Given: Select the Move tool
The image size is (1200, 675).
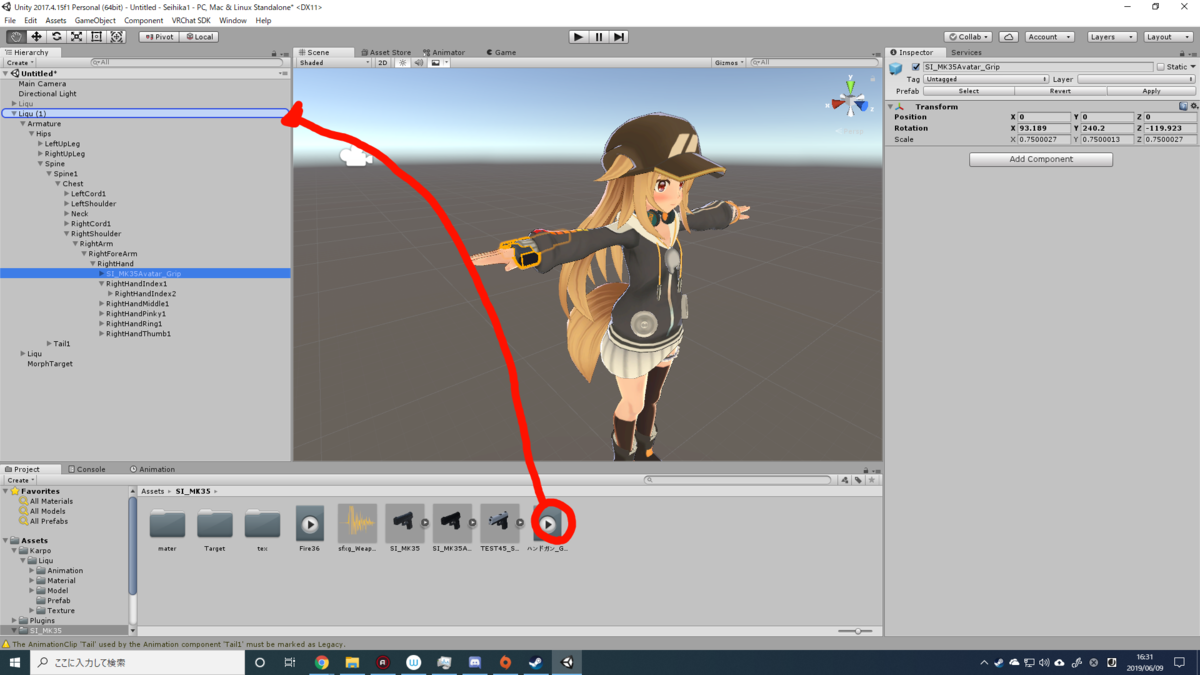Looking at the screenshot, I should pos(36,37).
